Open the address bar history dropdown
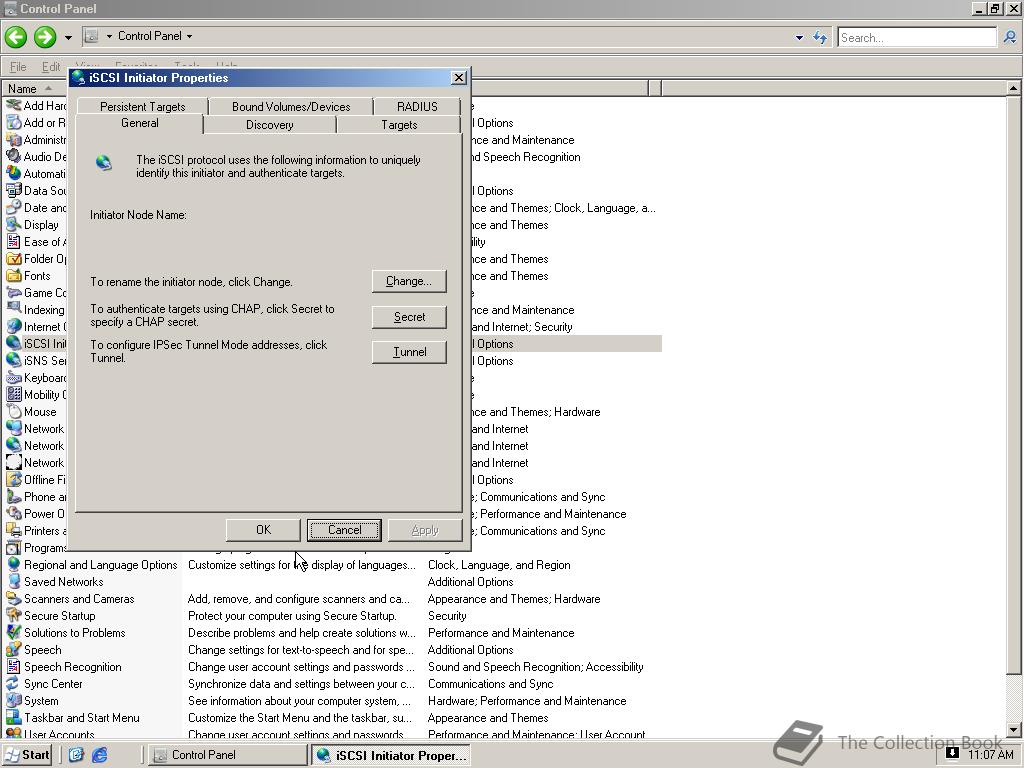This screenshot has height=768, width=1024. [x=799, y=38]
